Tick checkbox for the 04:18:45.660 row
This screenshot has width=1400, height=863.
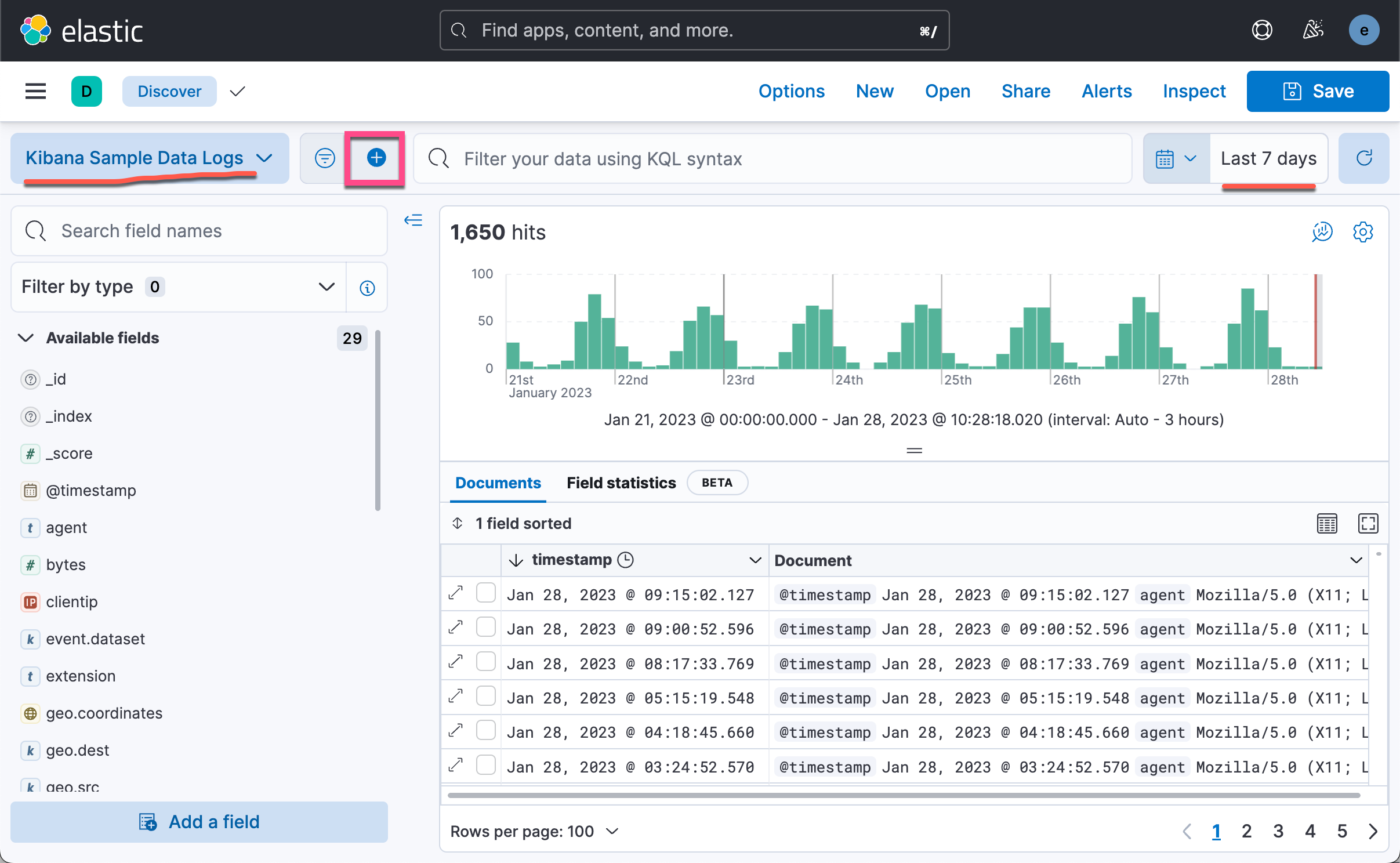485,731
